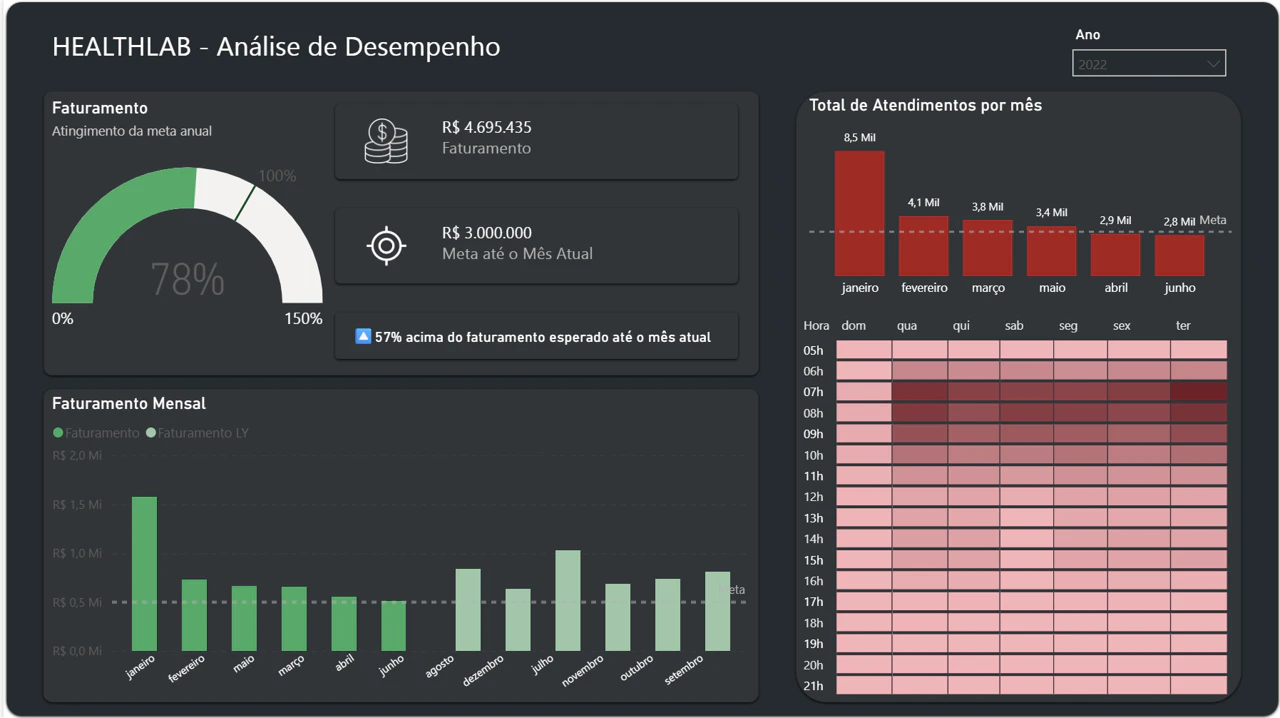Click the sab column header

tap(1015, 326)
